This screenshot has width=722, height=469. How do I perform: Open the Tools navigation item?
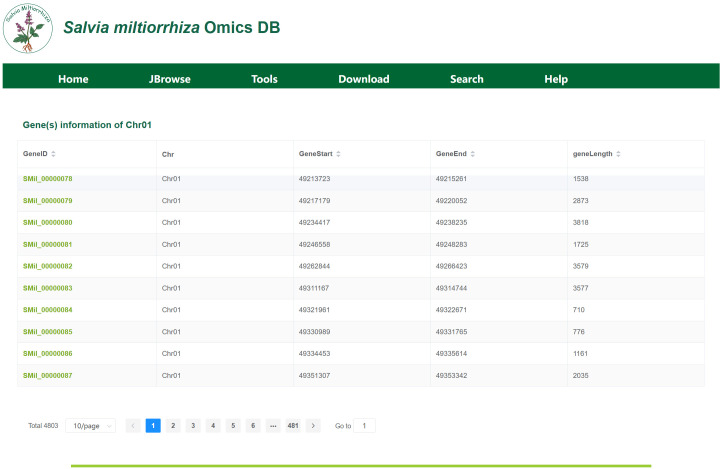click(264, 79)
